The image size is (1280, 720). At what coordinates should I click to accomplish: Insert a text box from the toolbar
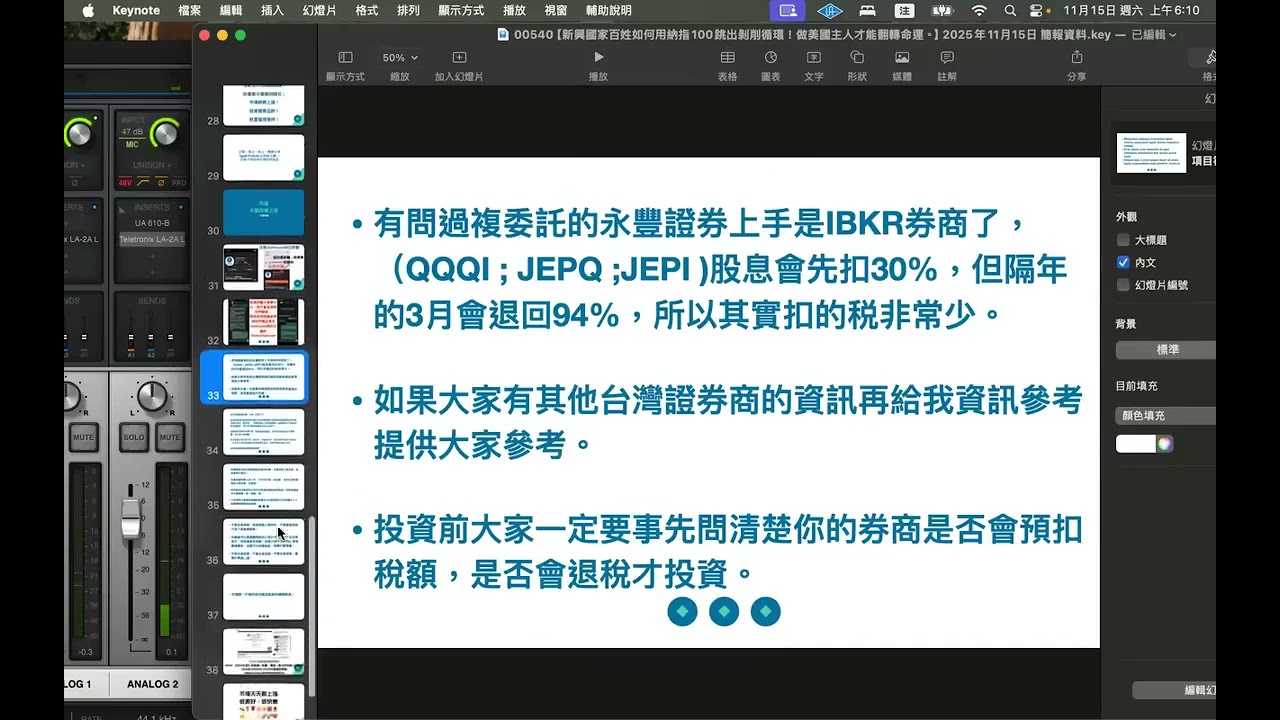[814, 58]
